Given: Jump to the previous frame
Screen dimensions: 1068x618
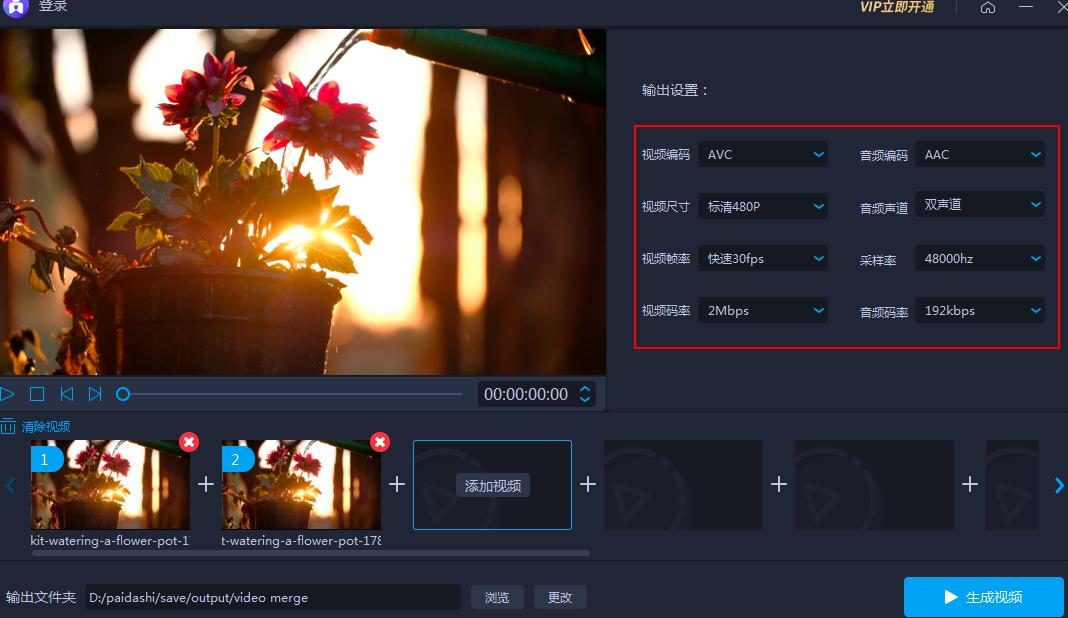Looking at the screenshot, I should [x=66, y=394].
